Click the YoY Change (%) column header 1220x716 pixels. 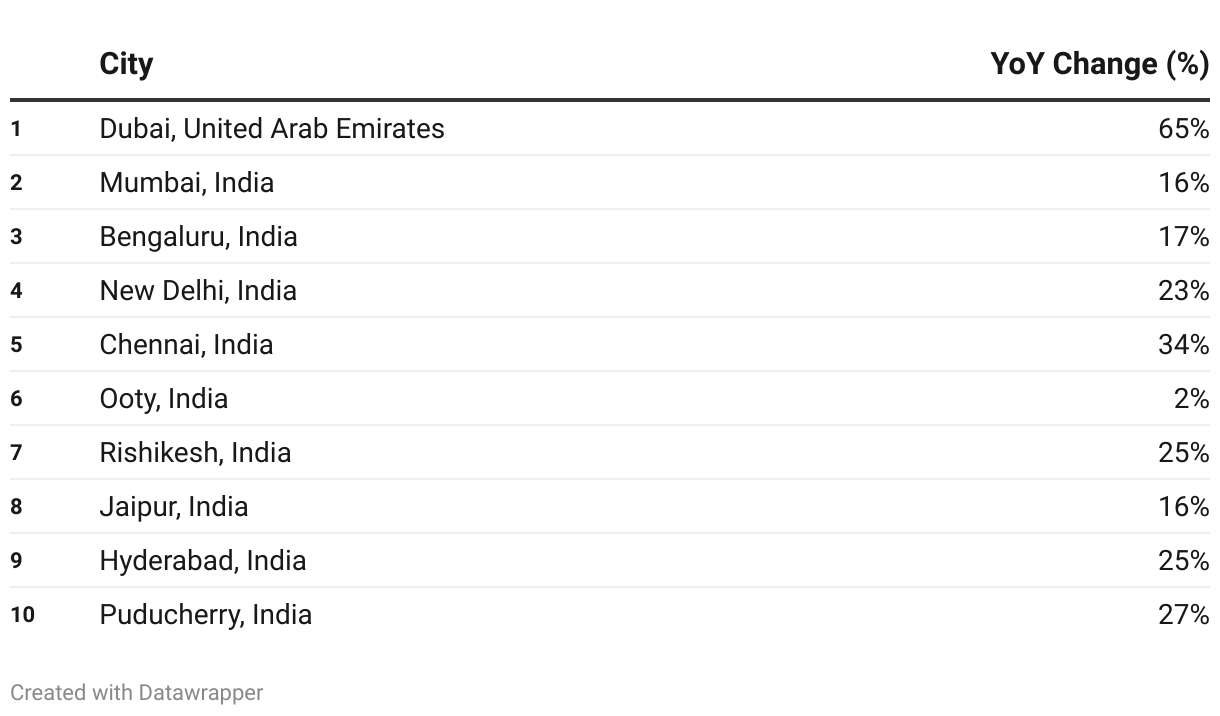pos(1100,64)
